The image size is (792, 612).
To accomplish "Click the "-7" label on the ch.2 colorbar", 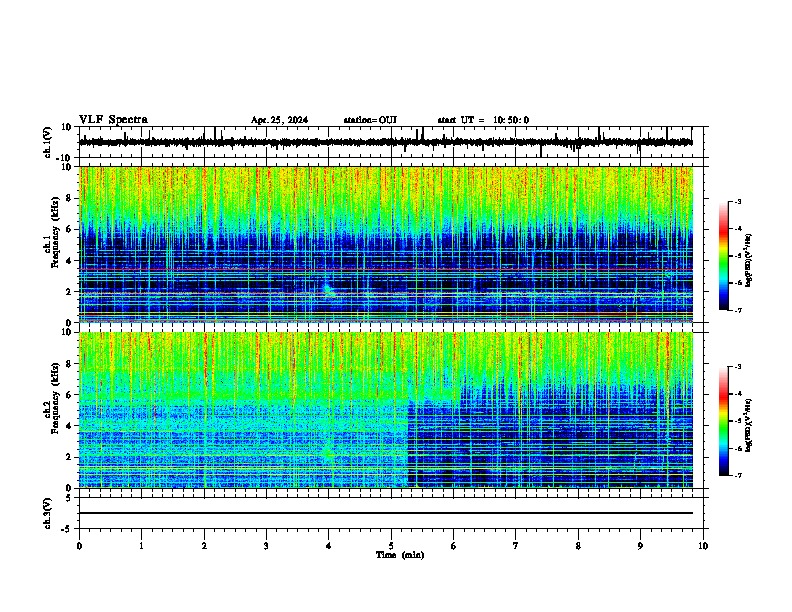I will [737, 475].
